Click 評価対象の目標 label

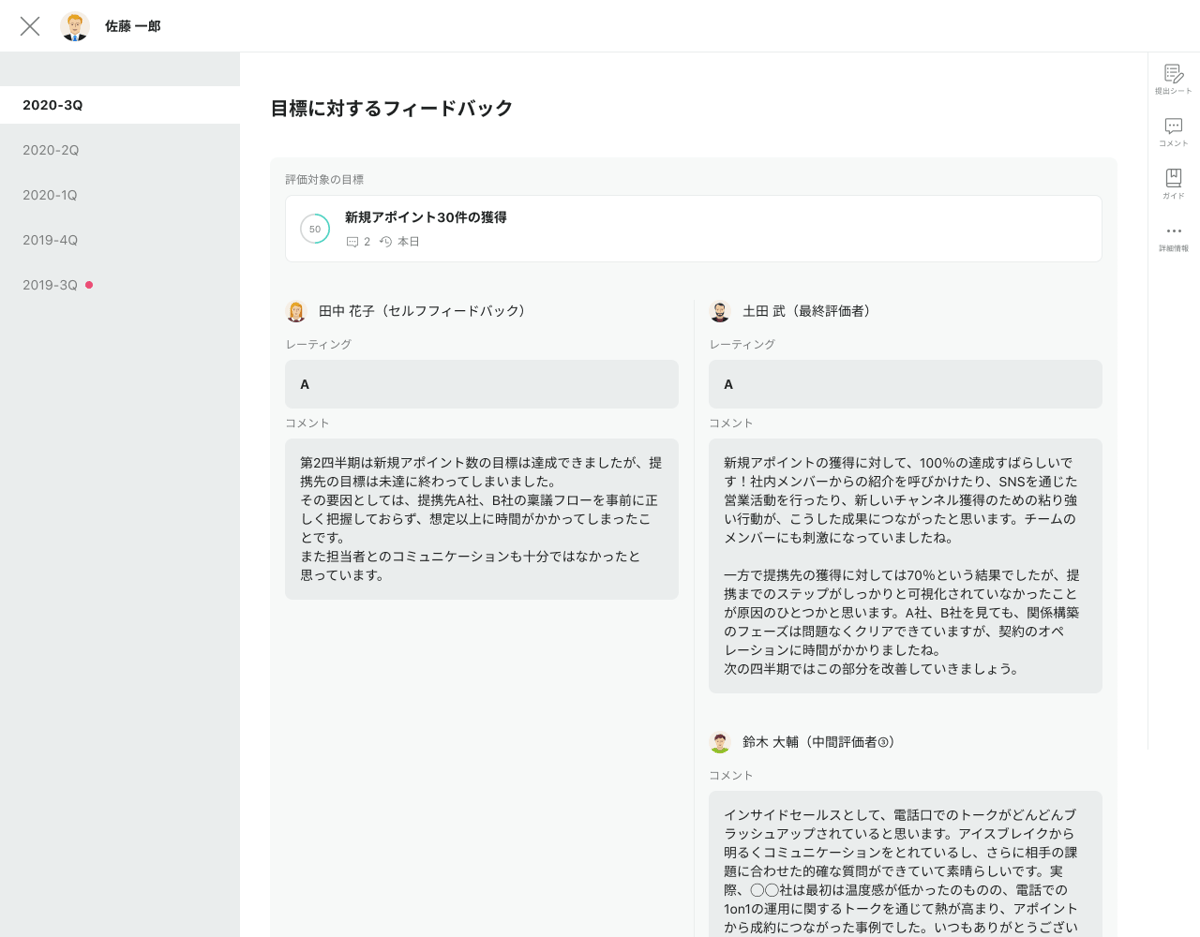coord(325,180)
